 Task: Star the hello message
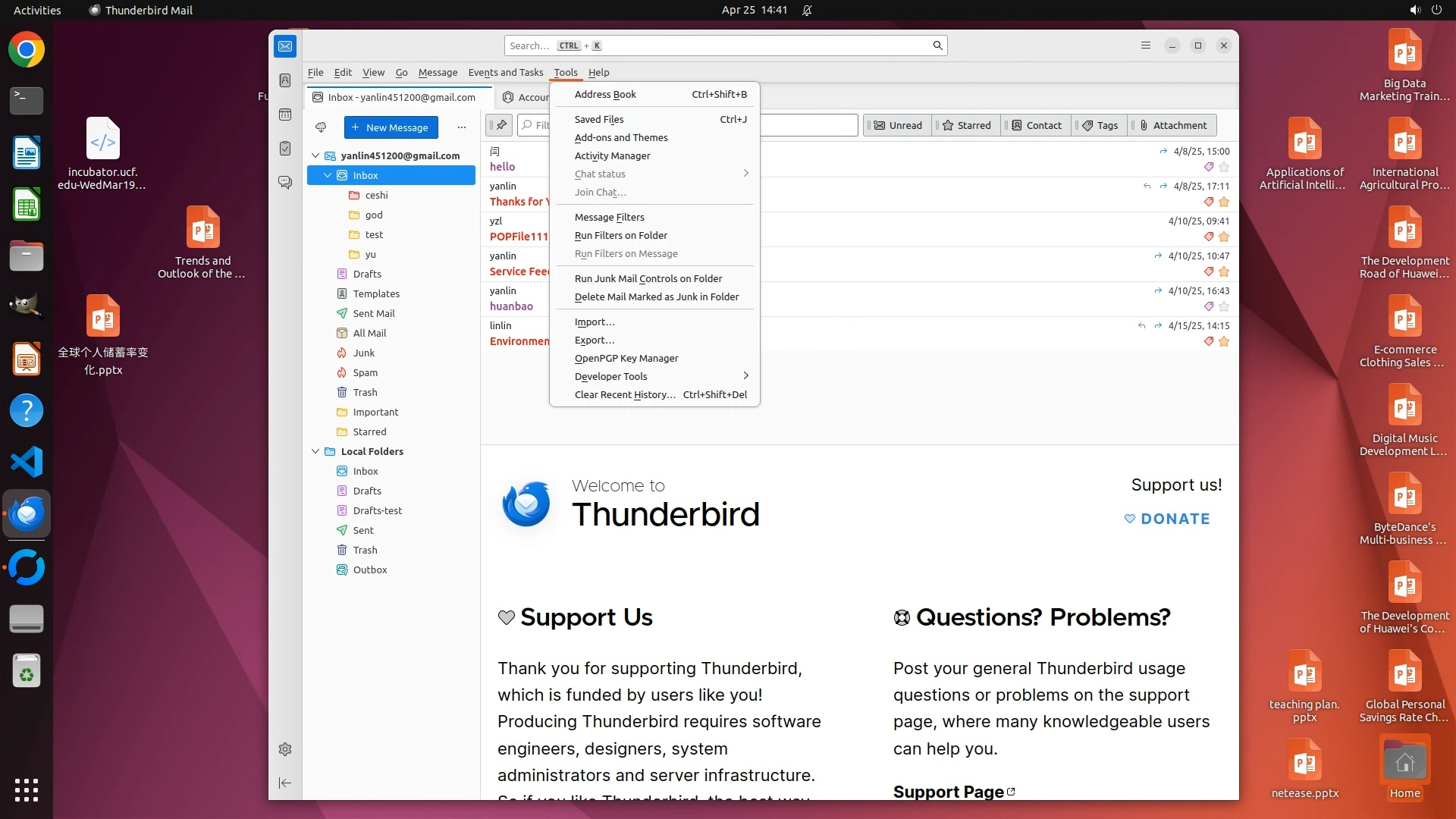pos(1224,167)
